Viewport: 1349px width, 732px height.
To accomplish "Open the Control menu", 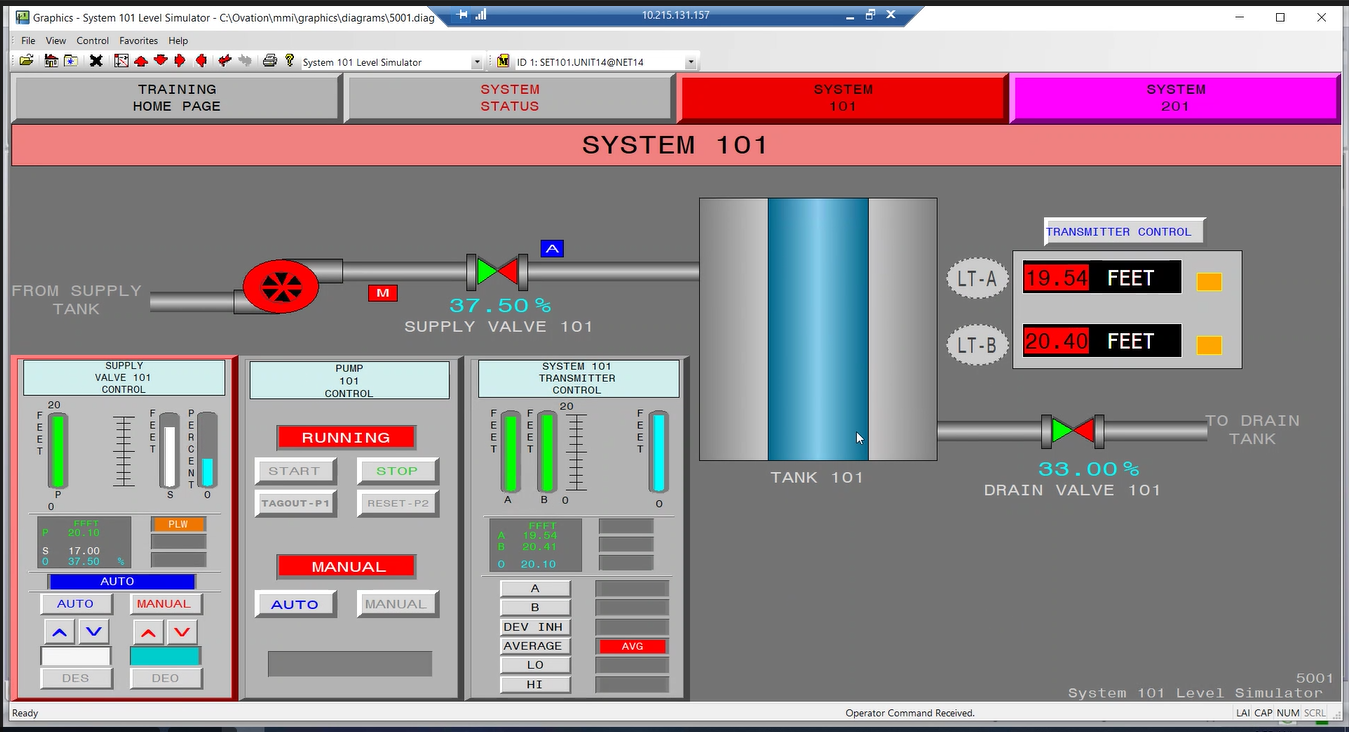I will (93, 41).
